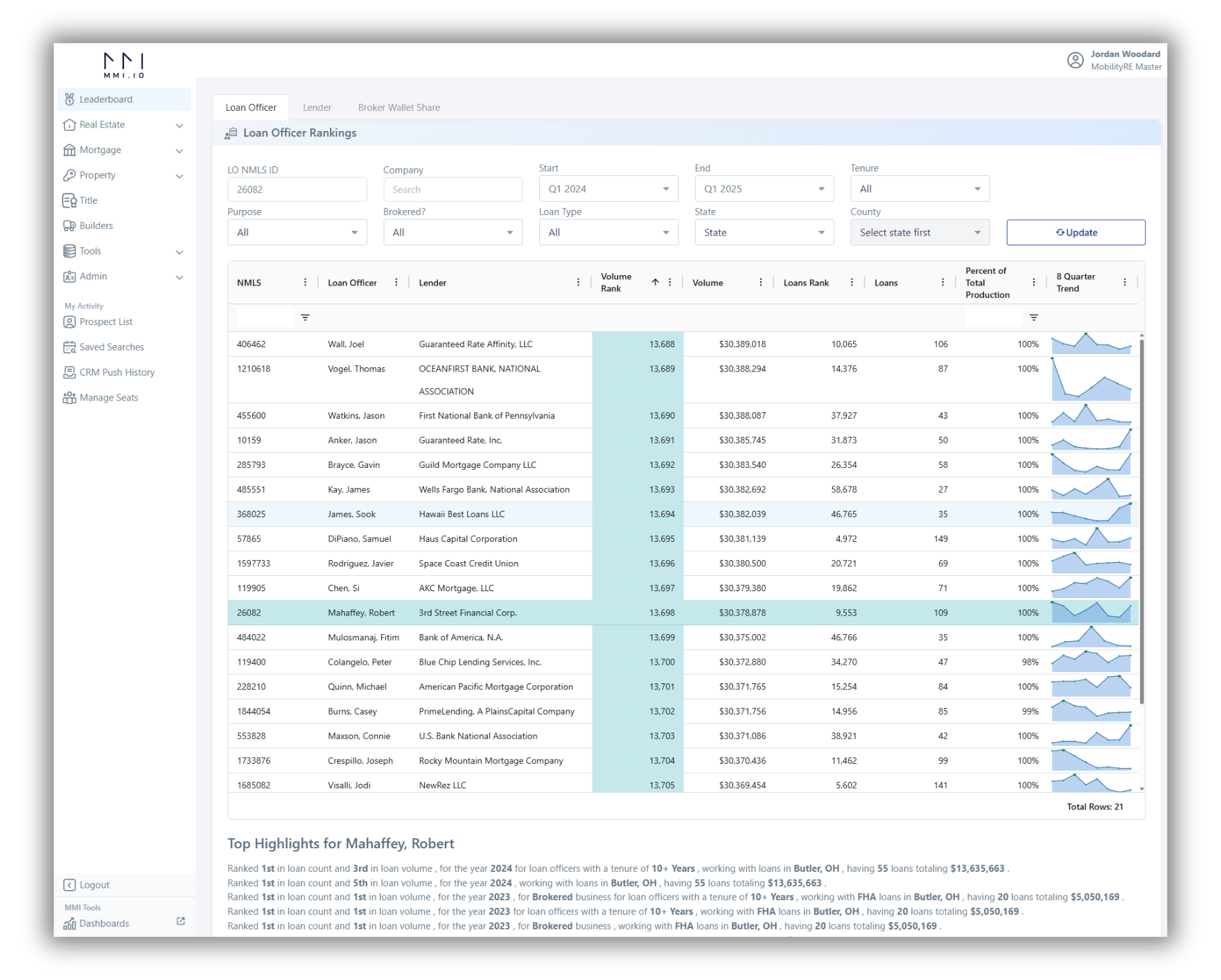Open Manage Seats link

(x=109, y=398)
